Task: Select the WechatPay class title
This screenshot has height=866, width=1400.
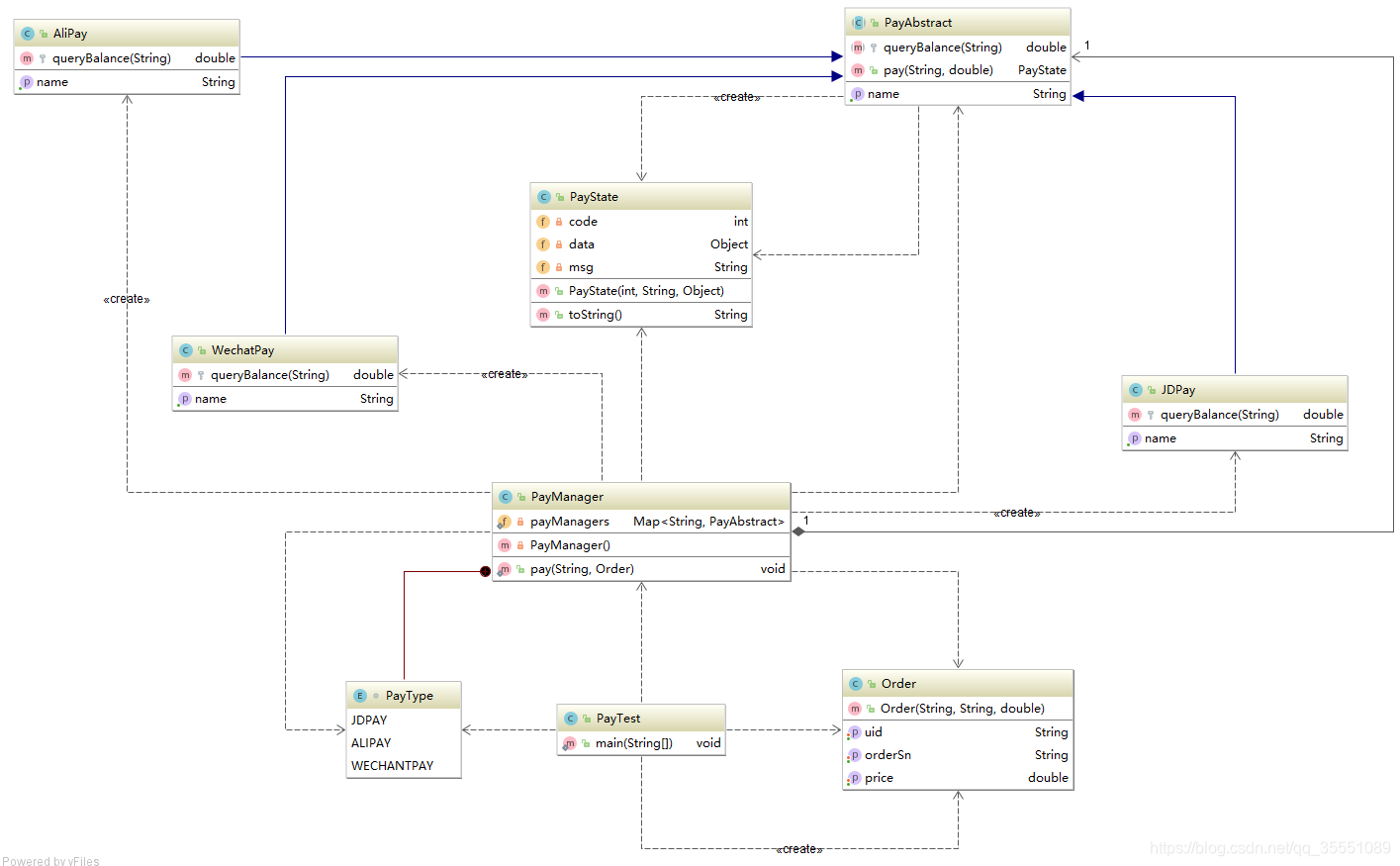Action: click(x=242, y=350)
